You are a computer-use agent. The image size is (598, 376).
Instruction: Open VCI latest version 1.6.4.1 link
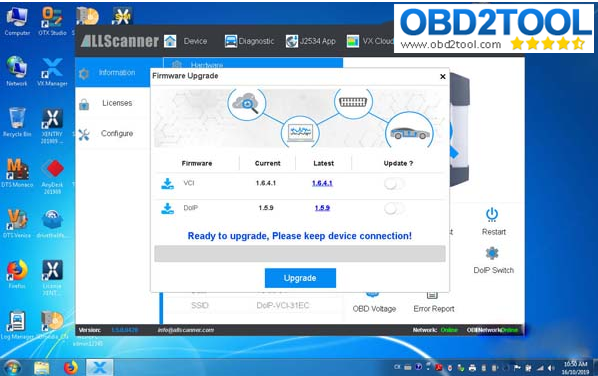(322, 183)
